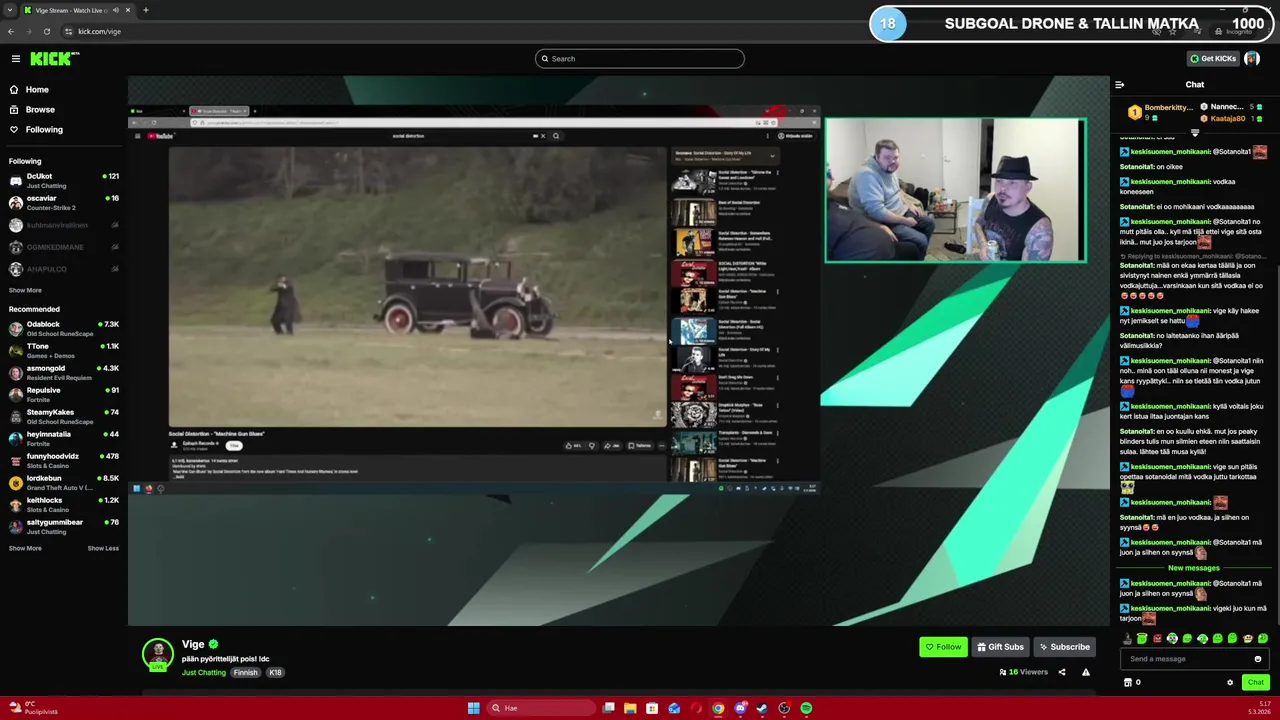Click the Subscribe button
The height and width of the screenshot is (720, 1280).
(x=1064, y=647)
